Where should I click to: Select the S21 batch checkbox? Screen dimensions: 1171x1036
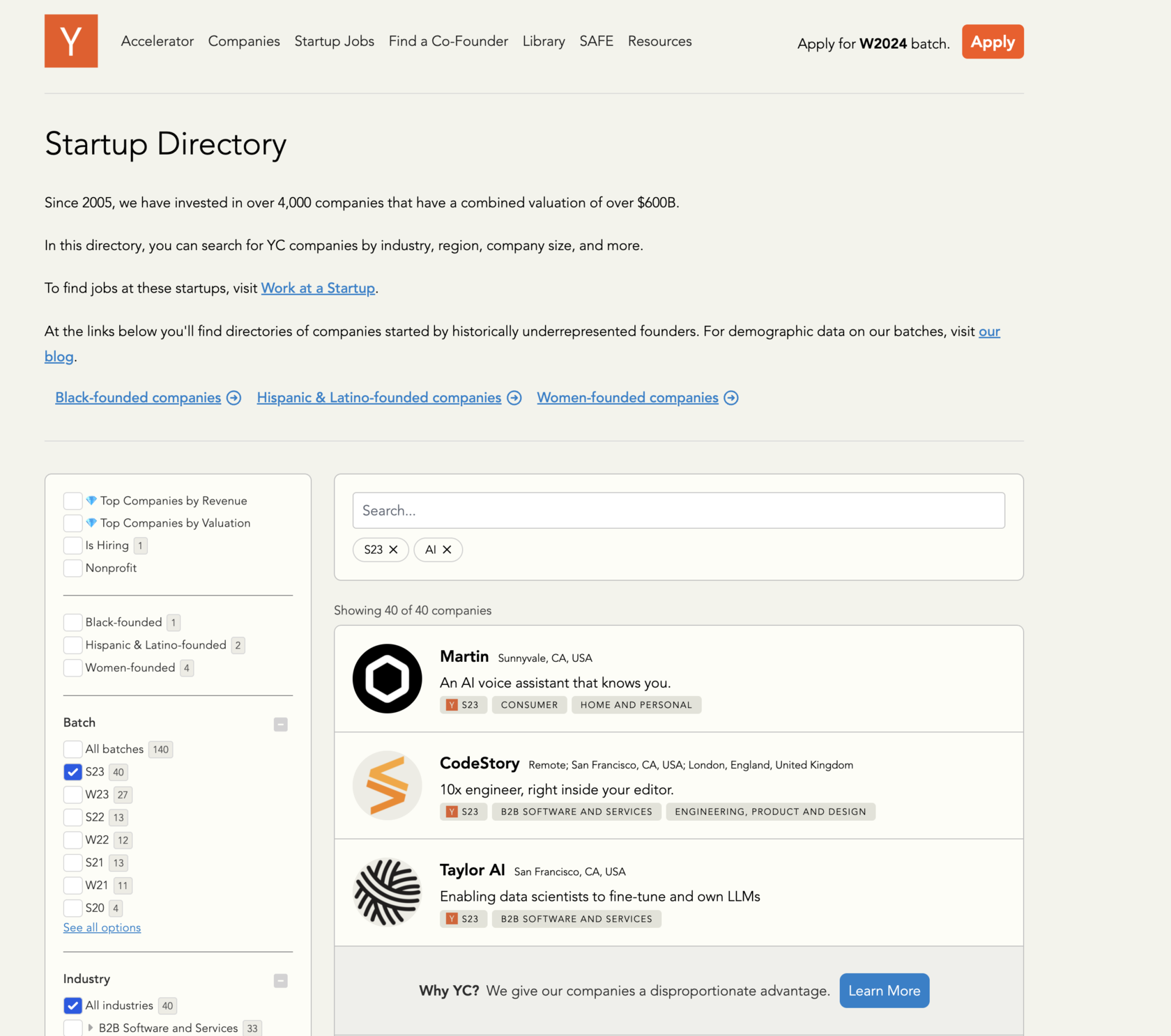click(x=72, y=863)
